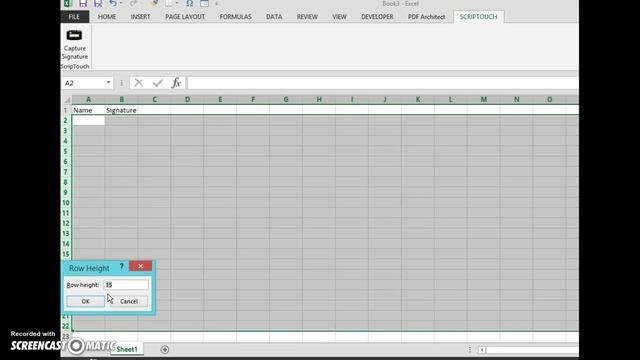Image resolution: width=640 pixels, height=360 pixels.
Task: Select row 14 header
Action: 66,244
